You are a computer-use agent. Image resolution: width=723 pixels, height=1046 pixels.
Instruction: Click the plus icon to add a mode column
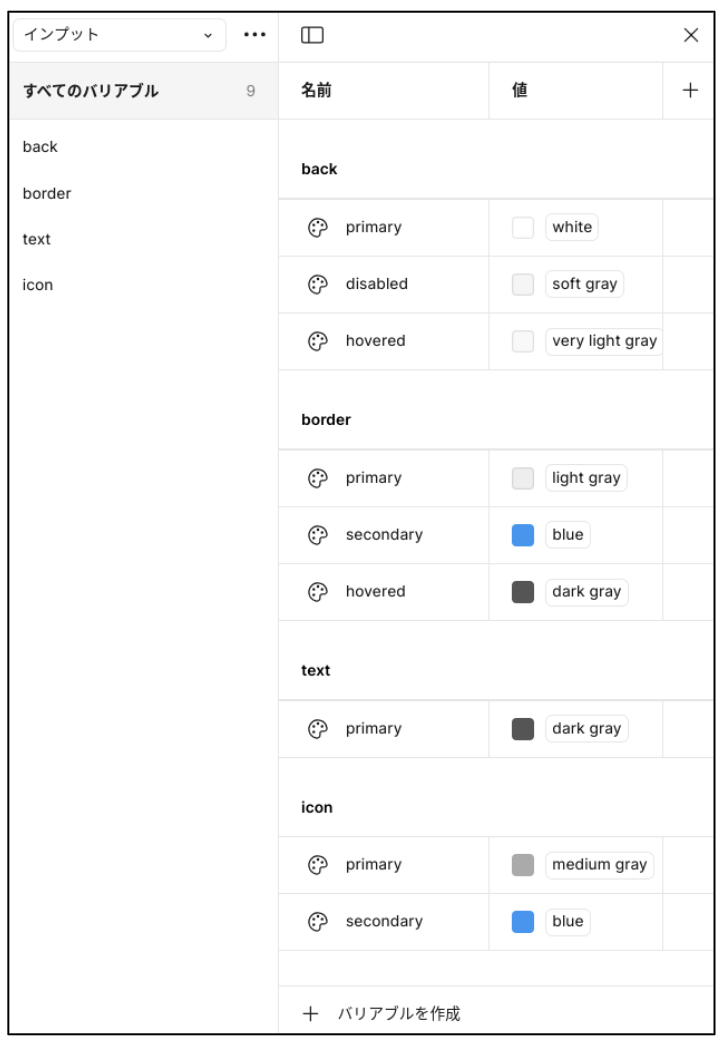(x=689, y=91)
